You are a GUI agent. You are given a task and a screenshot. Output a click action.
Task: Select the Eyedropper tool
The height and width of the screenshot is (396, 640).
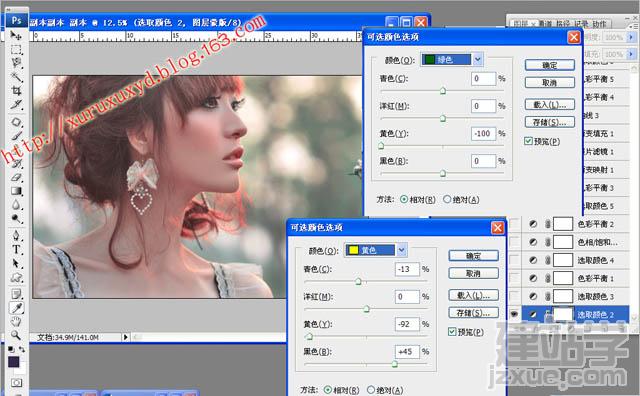pyautogui.click(x=16, y=308)
